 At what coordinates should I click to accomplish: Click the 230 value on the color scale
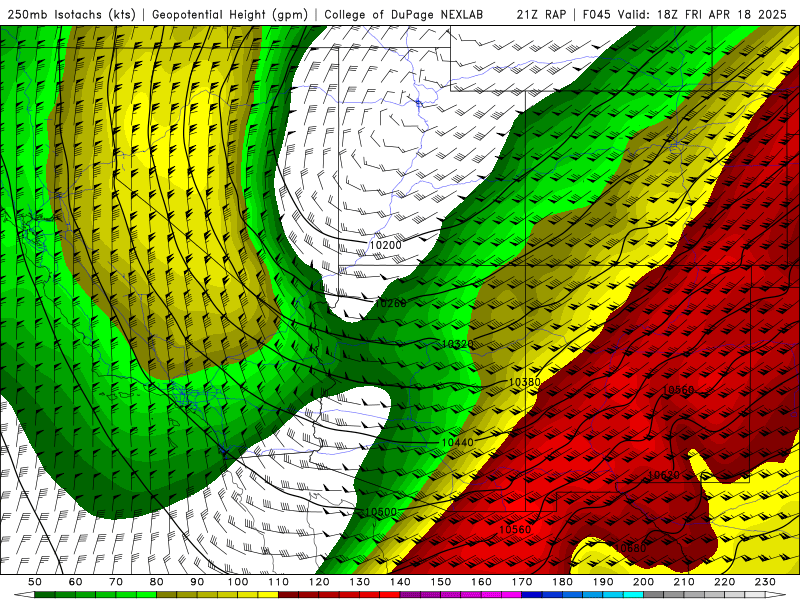765,582
